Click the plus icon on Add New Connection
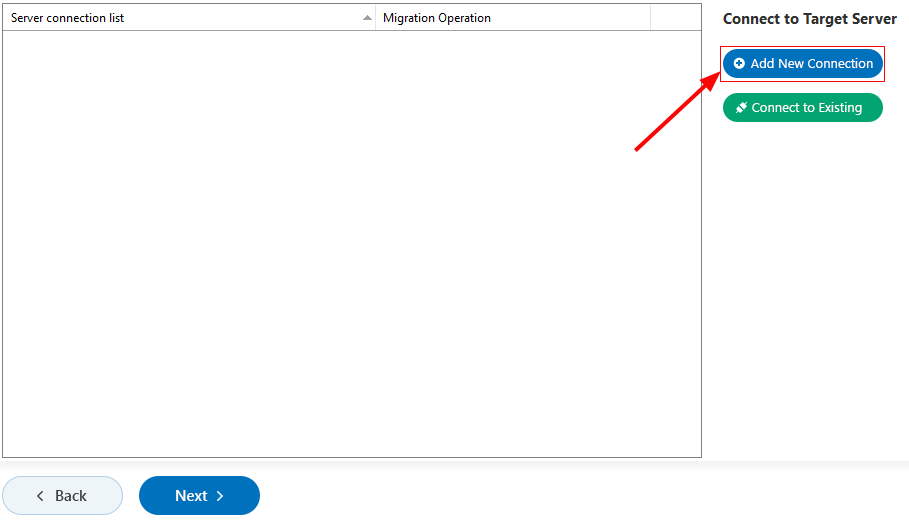This screenshot has height=520, width=909. 739,63
